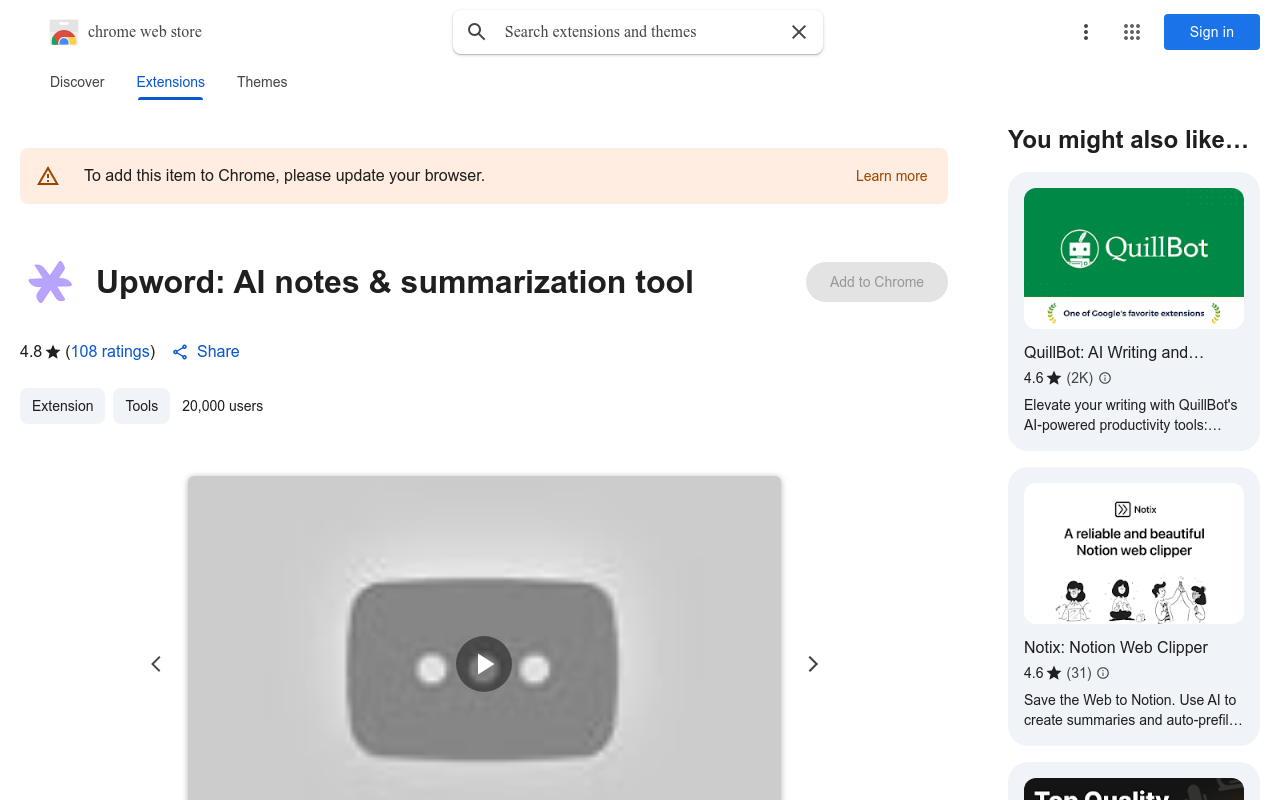
Task: Click the 20,000 users text
Action: (222, 406)
